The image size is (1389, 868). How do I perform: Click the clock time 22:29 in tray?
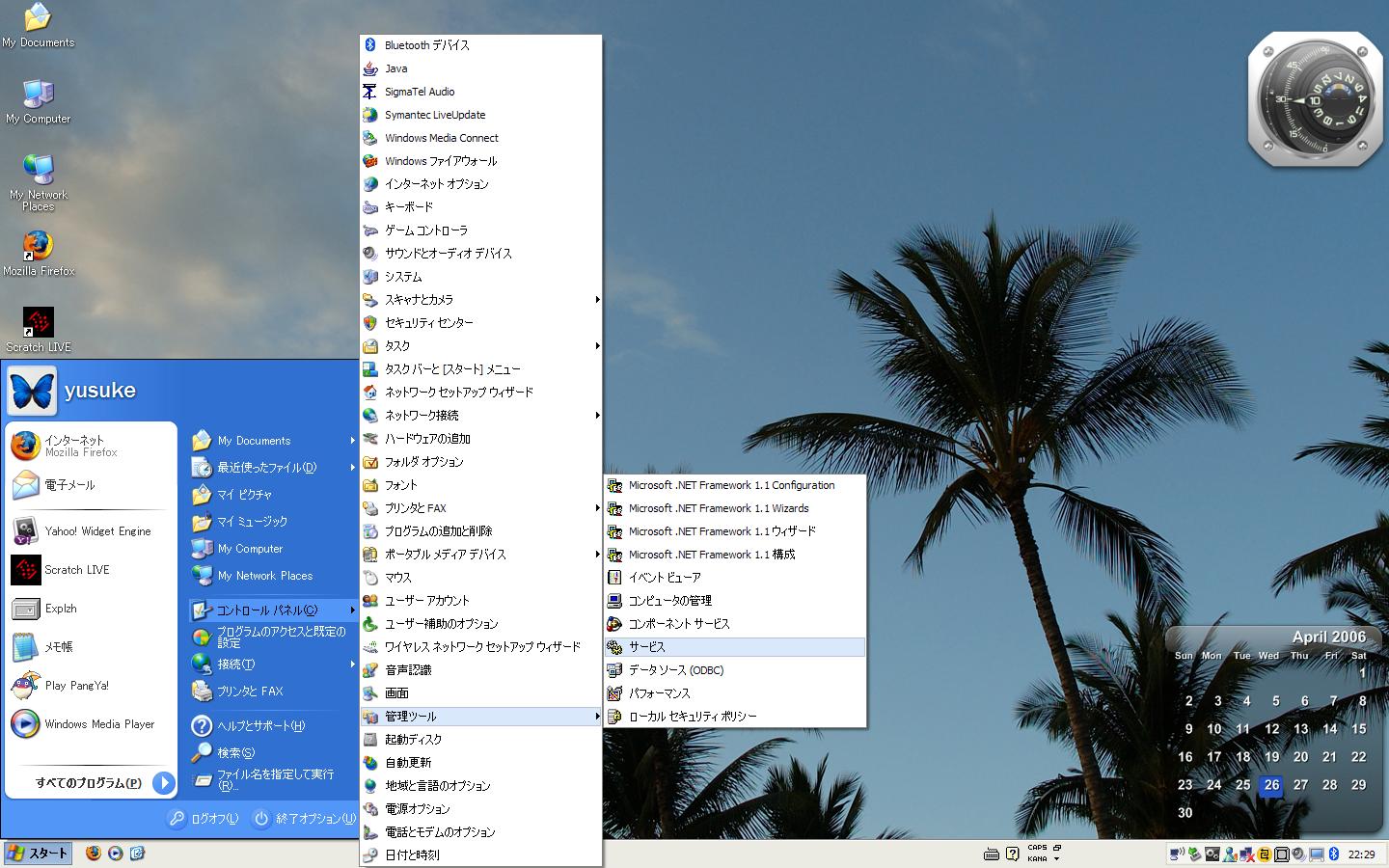coord(1362,854)
